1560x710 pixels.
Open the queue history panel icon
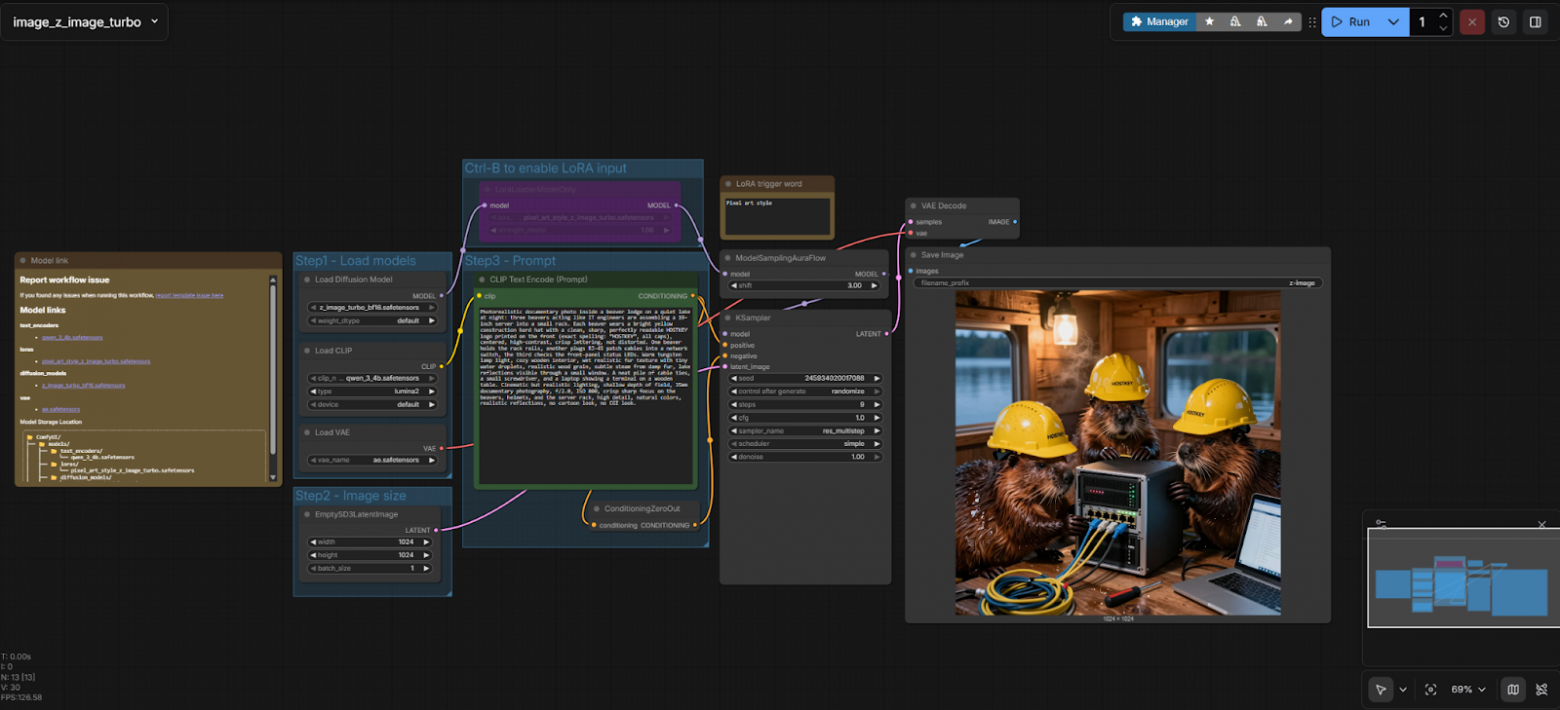point(1503,21)
